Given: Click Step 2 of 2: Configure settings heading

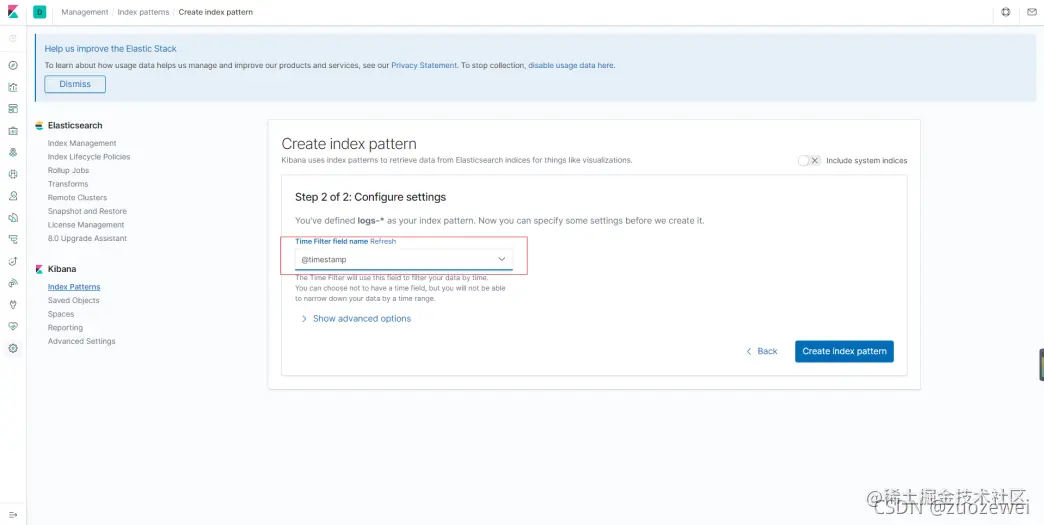Looking at the screenshot, I should (370, 198).
